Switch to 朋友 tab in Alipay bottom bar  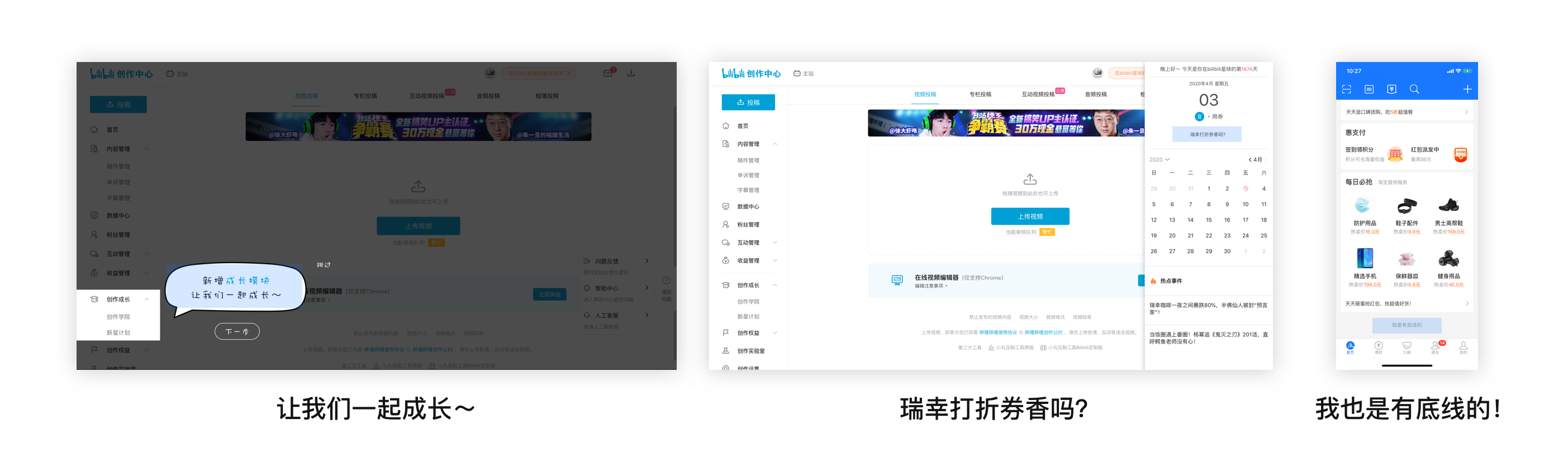(x=1436, y=347)
